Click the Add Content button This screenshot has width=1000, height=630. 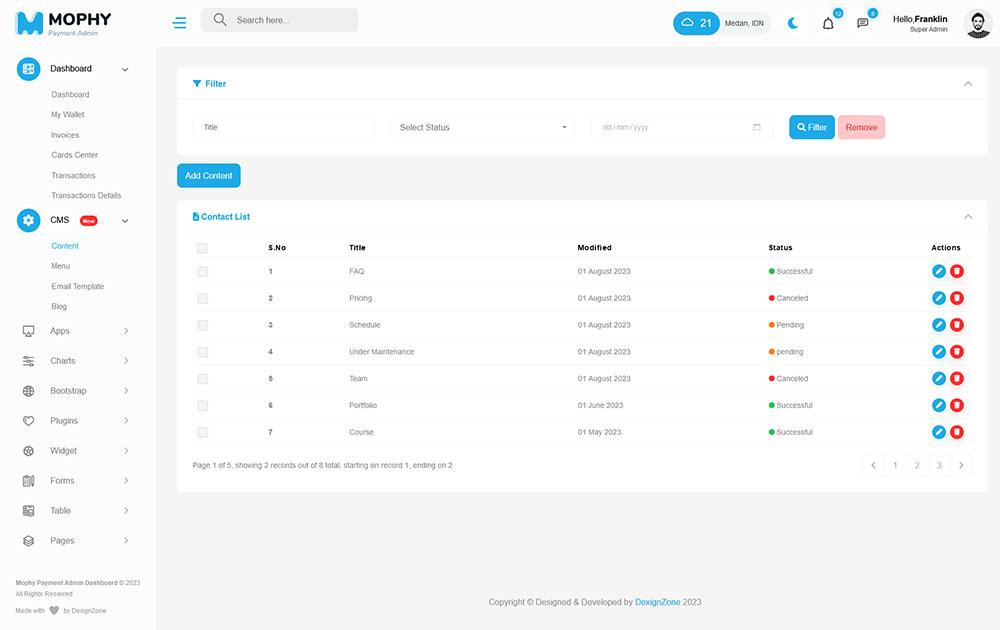click(x=209, y=176)
